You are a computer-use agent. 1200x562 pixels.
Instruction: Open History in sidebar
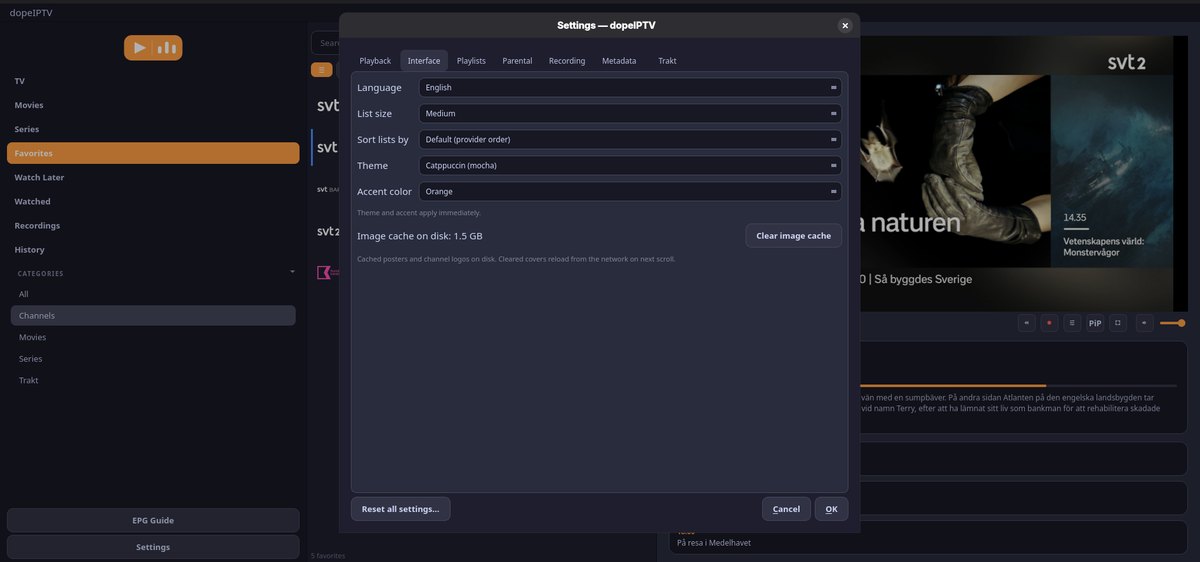point(153,249)
